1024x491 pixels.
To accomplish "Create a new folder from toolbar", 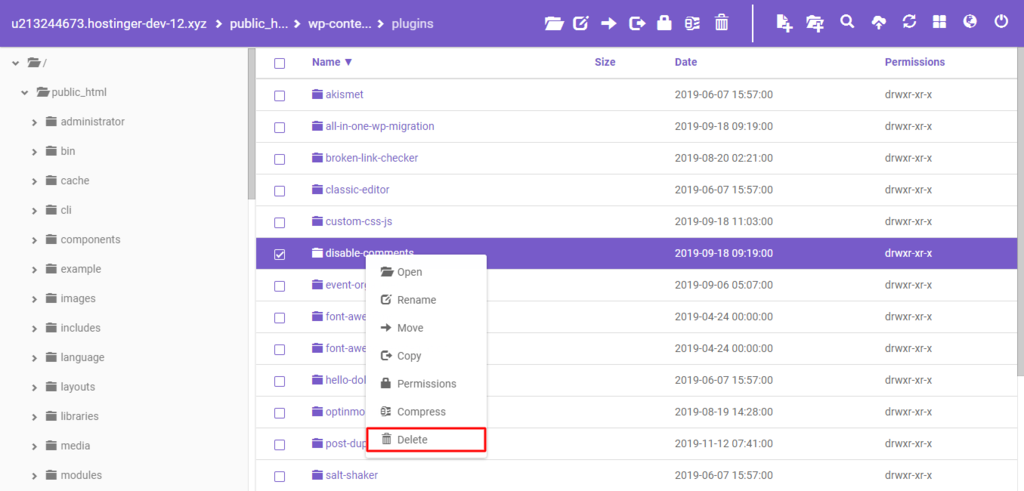I will point(815,22).
